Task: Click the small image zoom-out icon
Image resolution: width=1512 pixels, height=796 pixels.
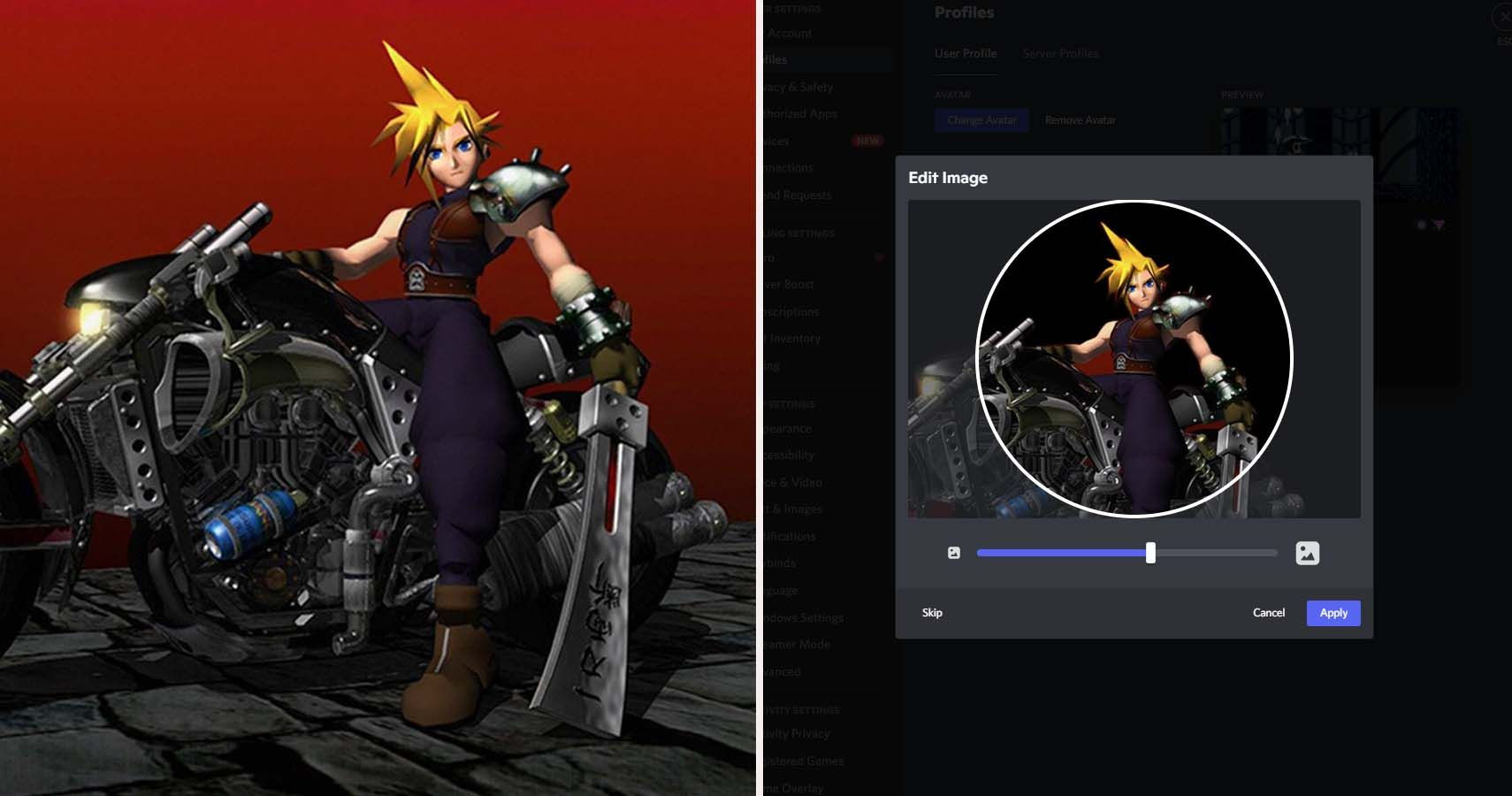Action: 953,553
